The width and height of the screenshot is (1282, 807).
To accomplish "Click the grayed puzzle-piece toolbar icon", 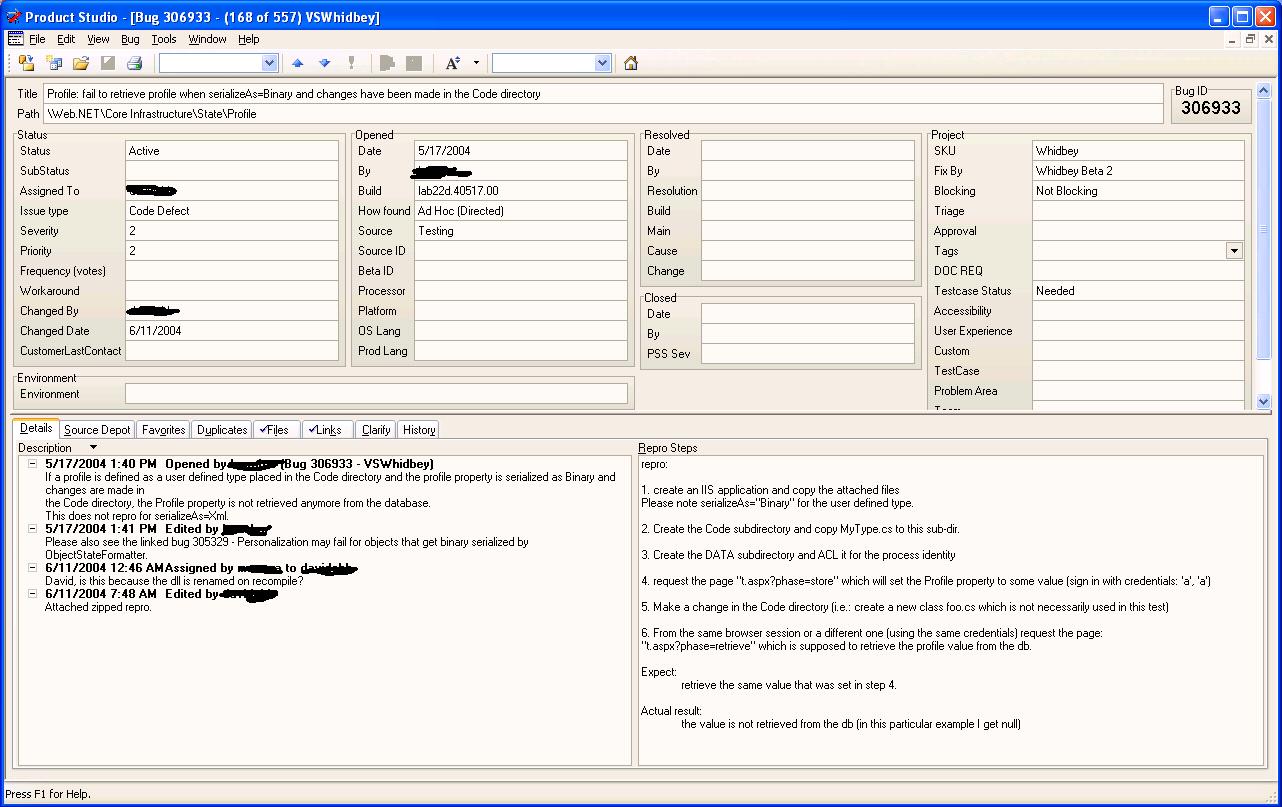I will (388, 63).
